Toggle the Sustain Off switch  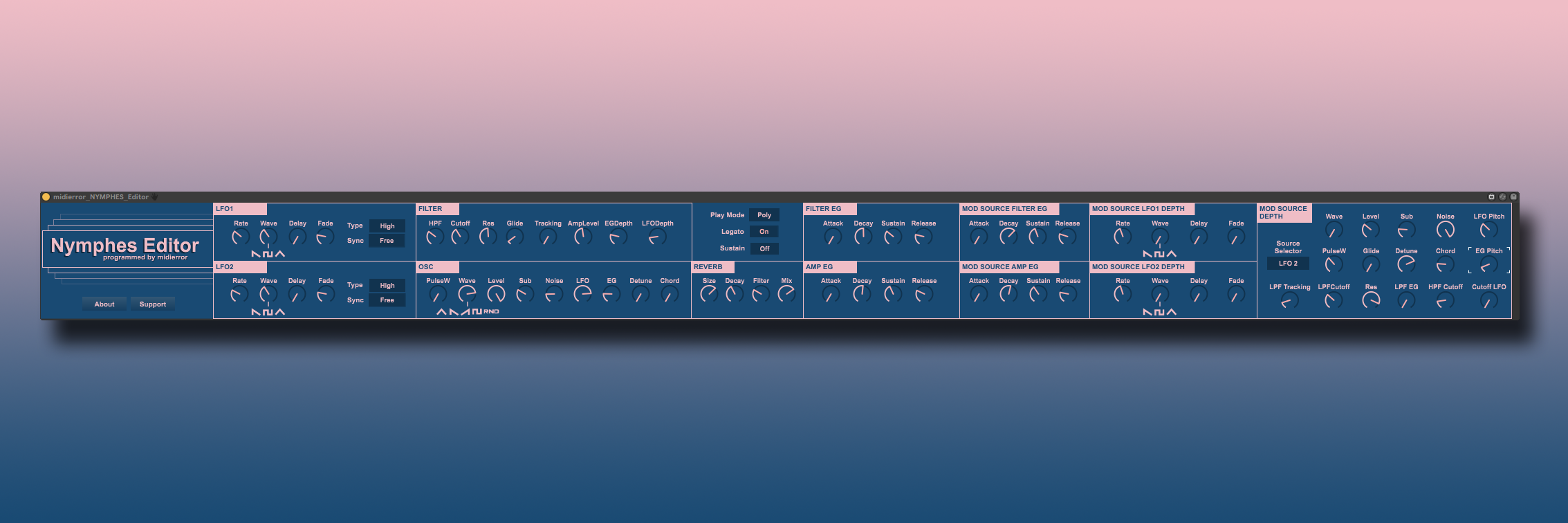(764, 248)
